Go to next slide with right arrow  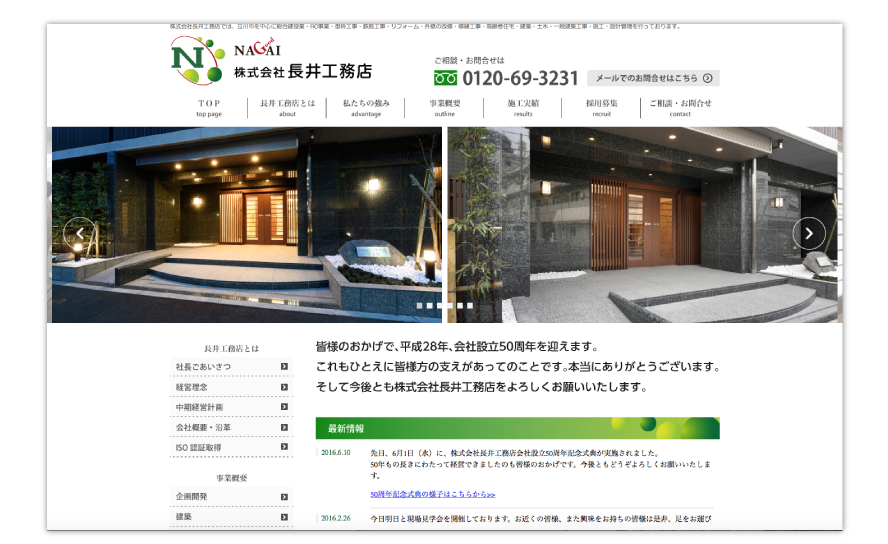(809, 233)
